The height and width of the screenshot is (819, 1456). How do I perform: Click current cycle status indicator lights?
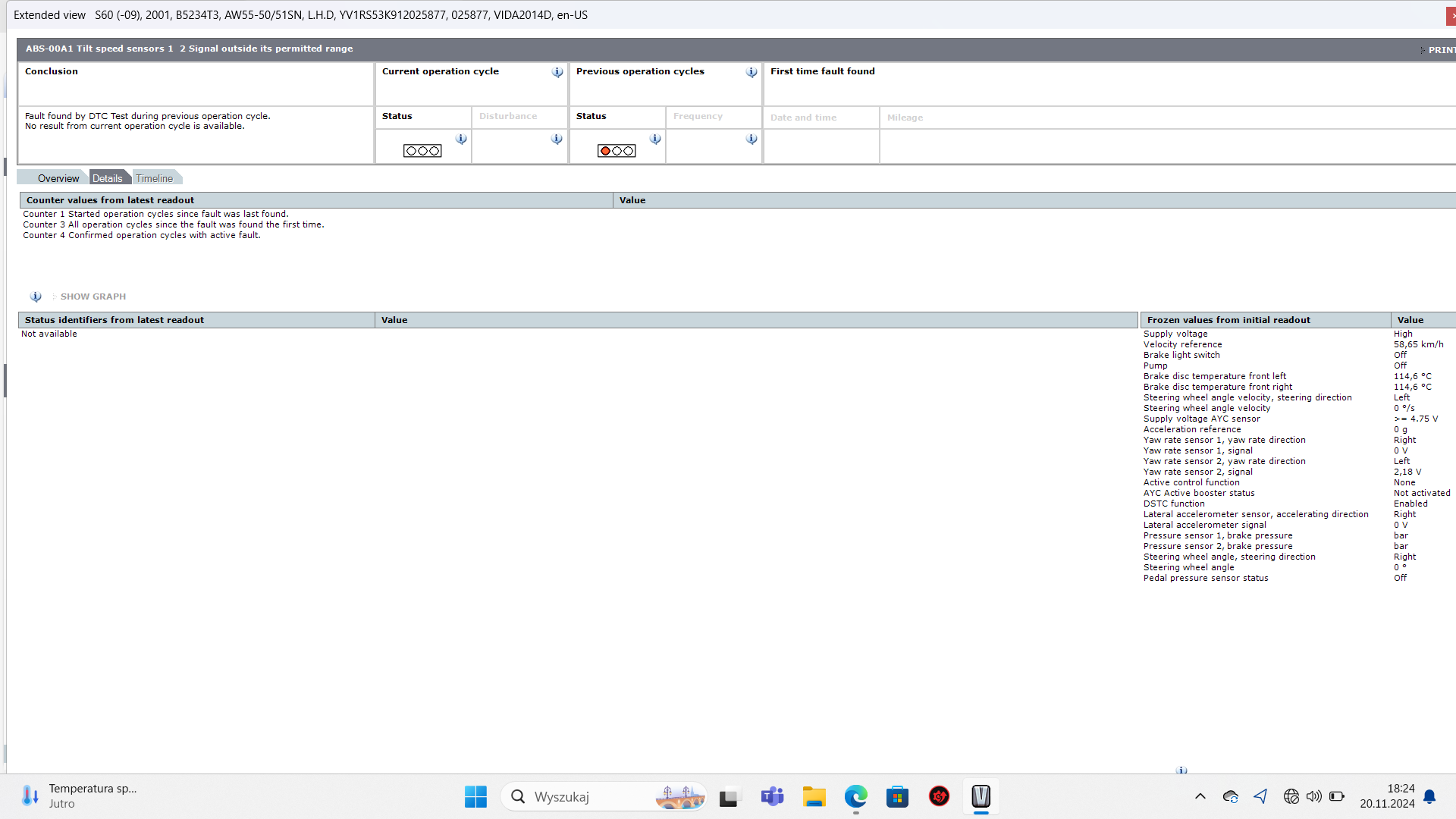pos(422,151)
